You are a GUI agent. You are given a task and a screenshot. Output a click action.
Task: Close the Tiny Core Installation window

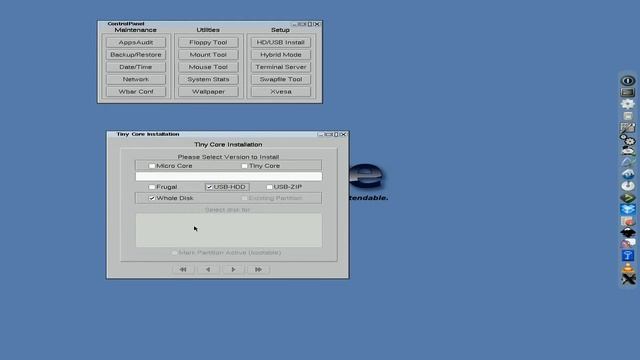pyautogui.click(x=343, y=134)
